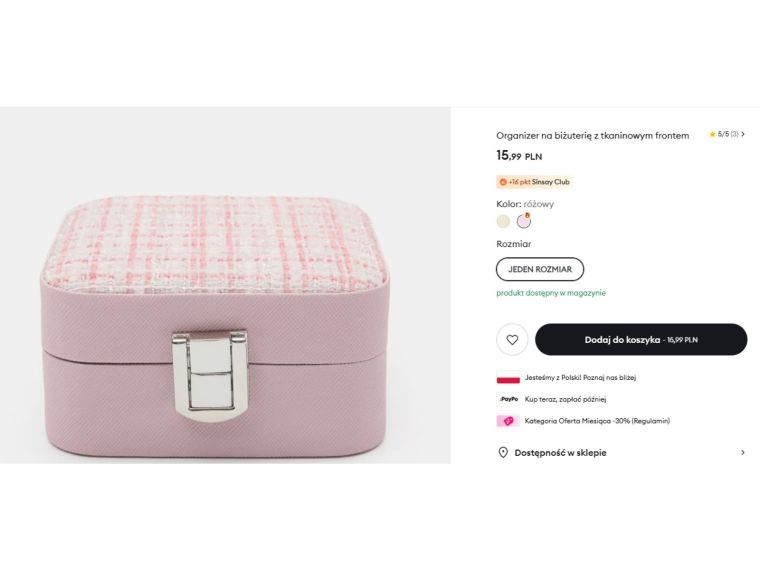Add product to favorites with heart icon

(x=512, y=340)
